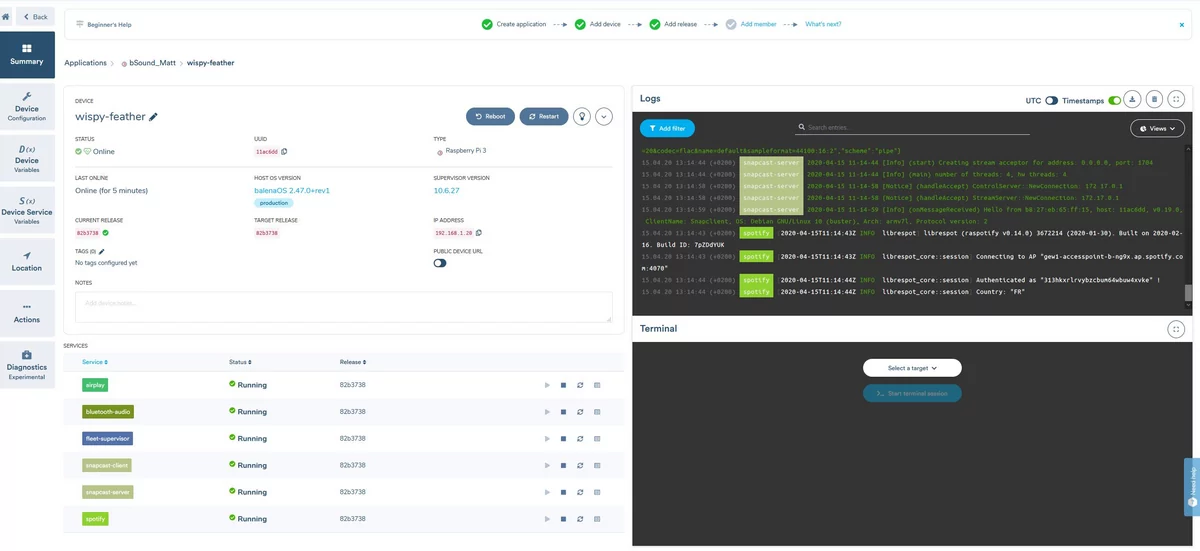Toggle UTC time in logs
This screenshot has height=551, width=1200.
coord(1051,101)
